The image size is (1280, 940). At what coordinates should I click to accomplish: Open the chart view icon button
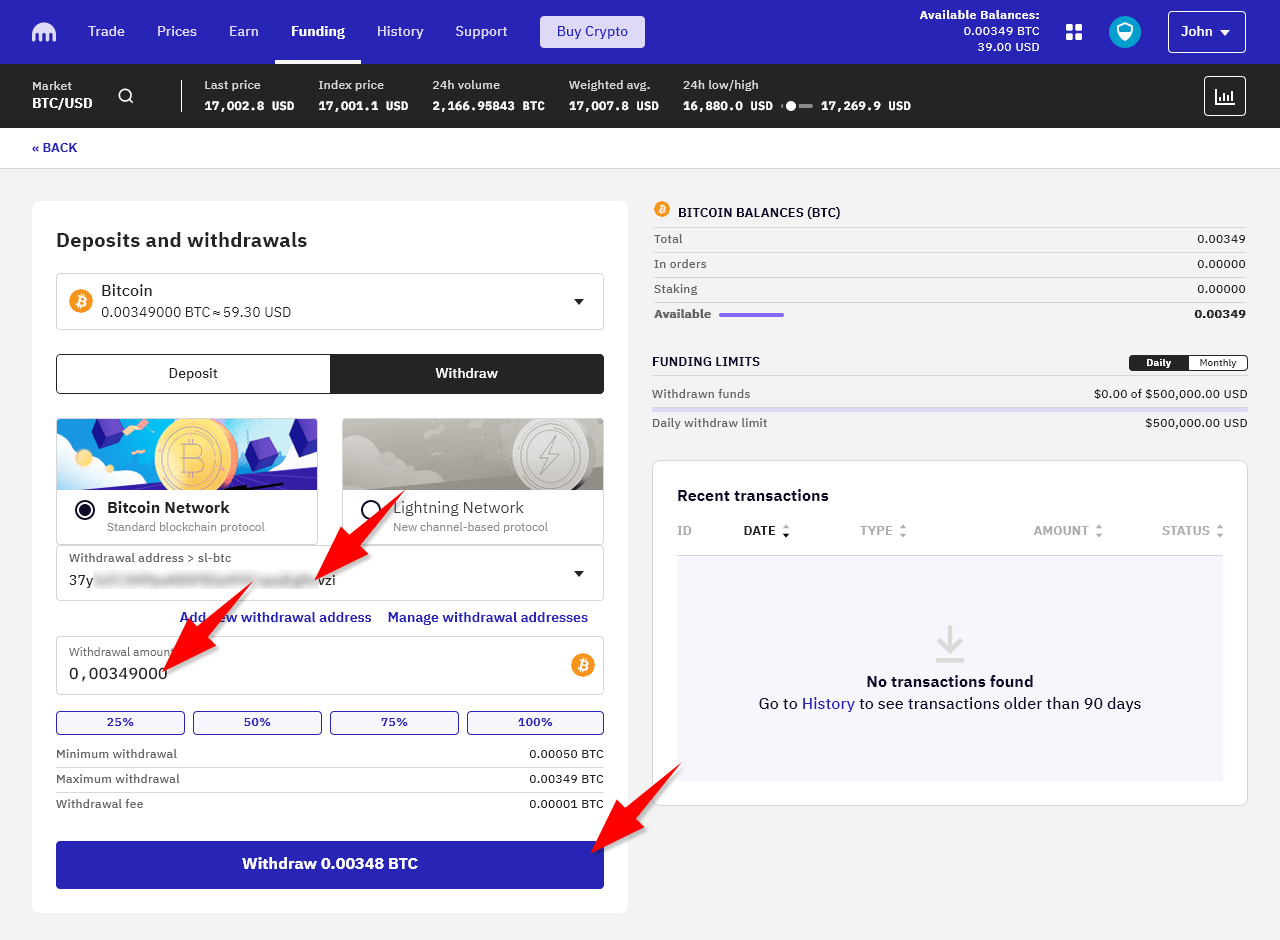1224,96
